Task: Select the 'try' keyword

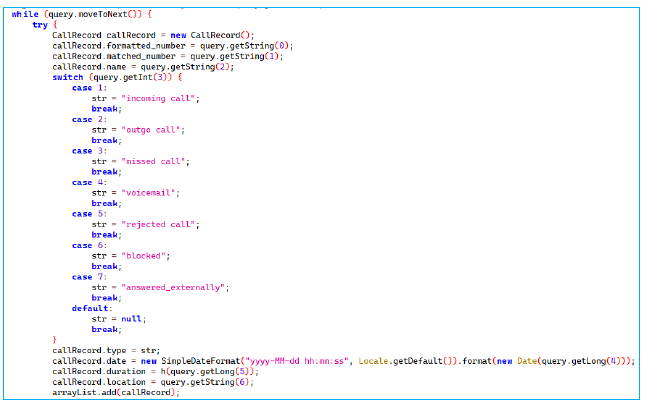Action: click(40, 25)
